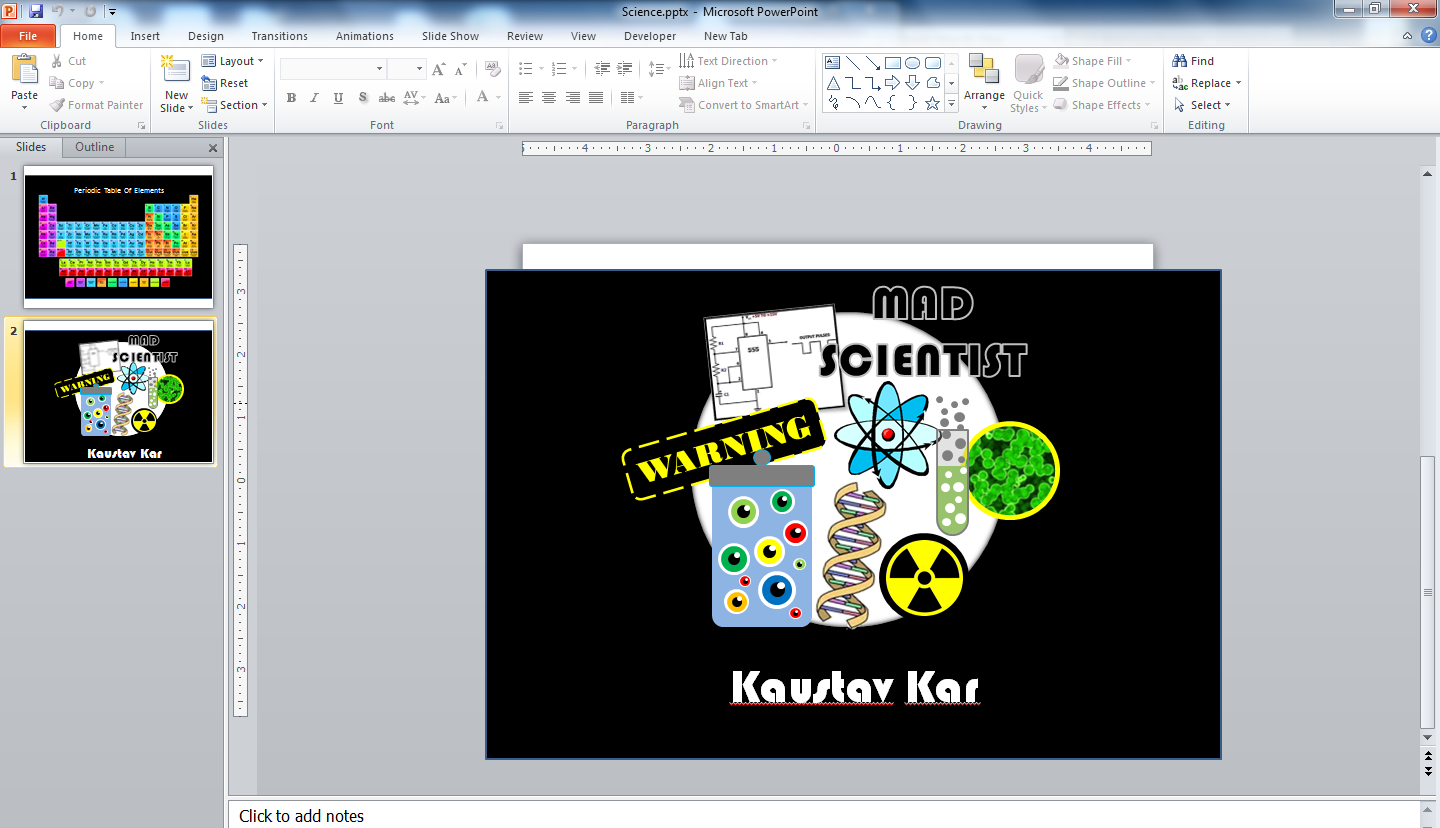The height and width of the screenshot is (828, 1440).
Task: Open PowerPoint Help
Action: click(1428, 35)
